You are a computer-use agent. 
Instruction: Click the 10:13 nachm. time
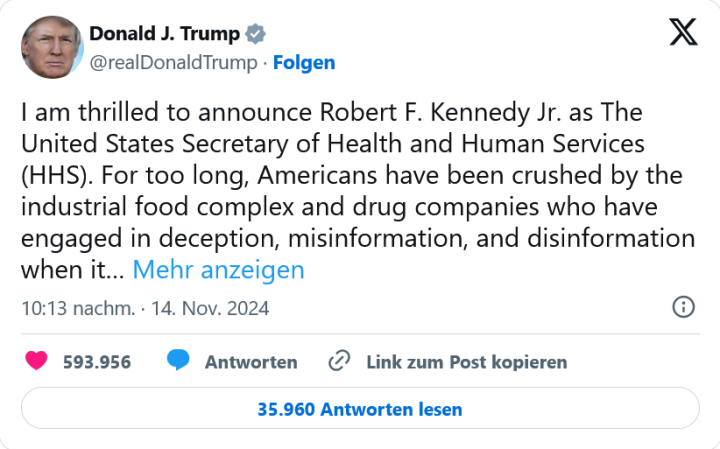pos(78,308)
